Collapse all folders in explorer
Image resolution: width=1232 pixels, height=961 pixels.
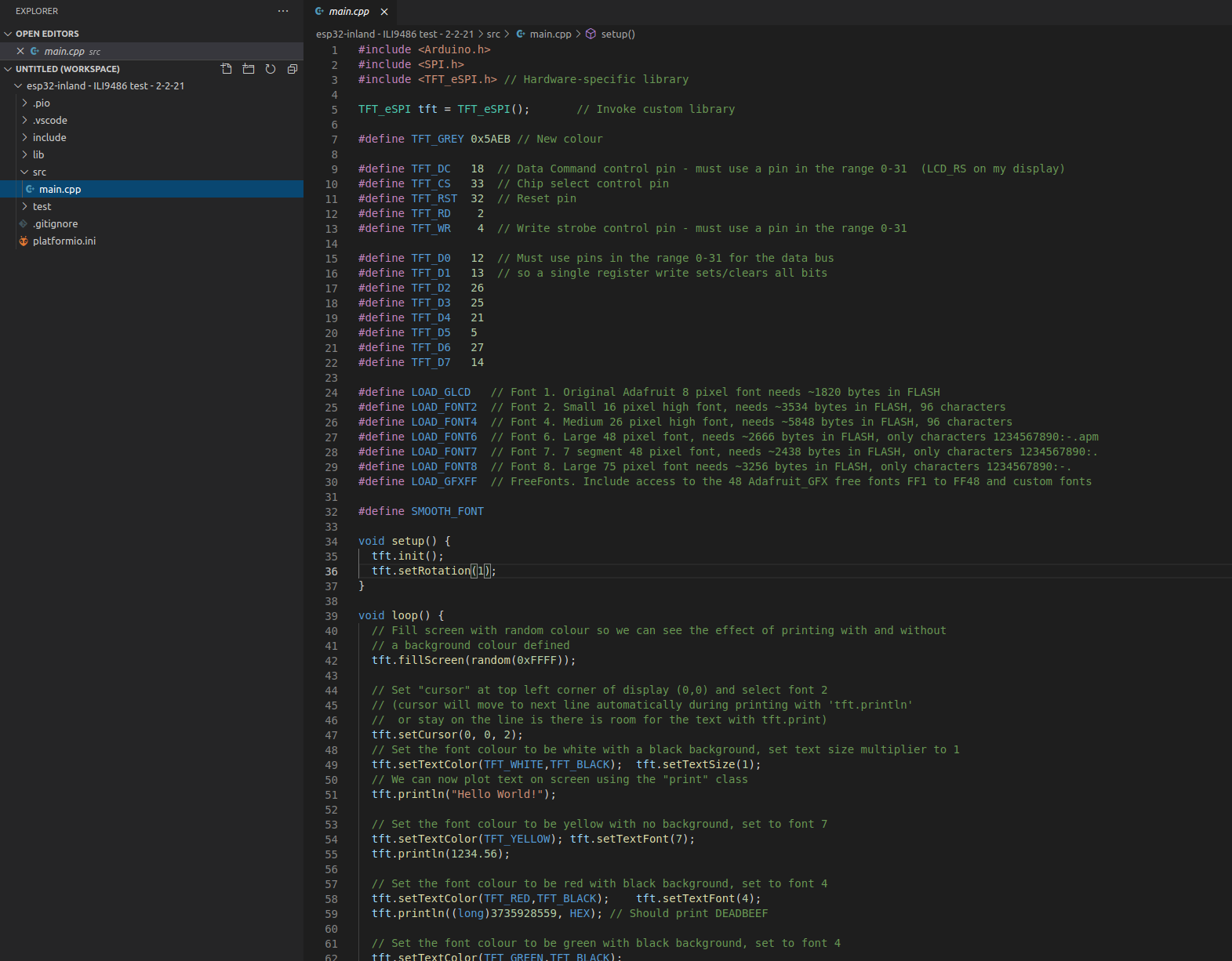tap(293, 69)
